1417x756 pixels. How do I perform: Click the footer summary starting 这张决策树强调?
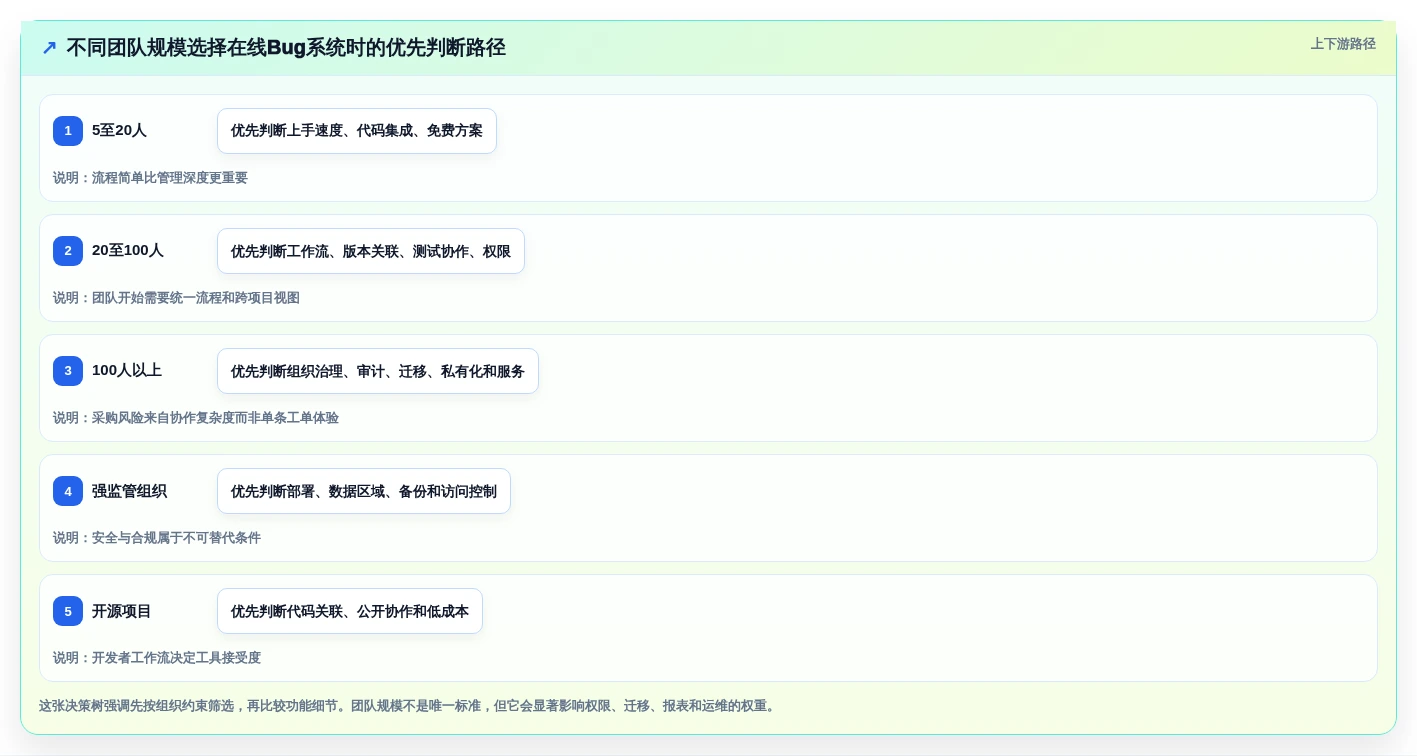pos(409,706)
